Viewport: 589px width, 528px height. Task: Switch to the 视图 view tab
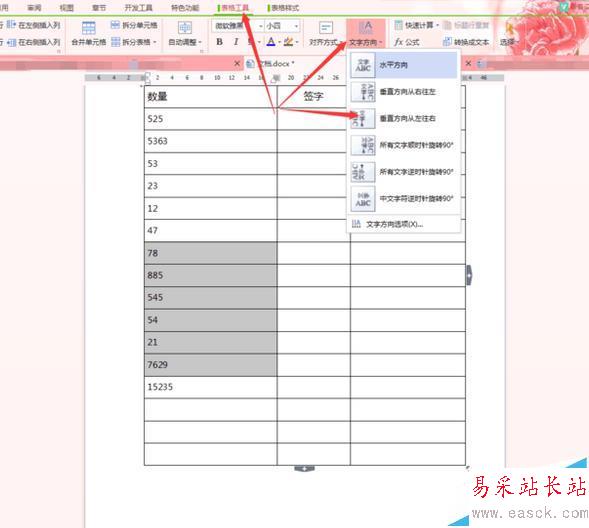pos(66,8)
